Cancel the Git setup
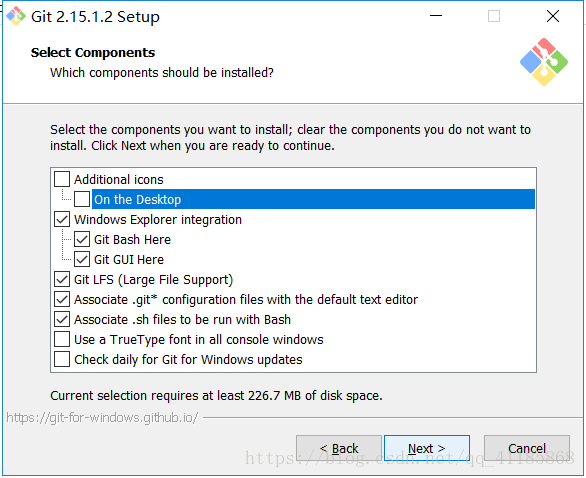 [x=527, y=448]
